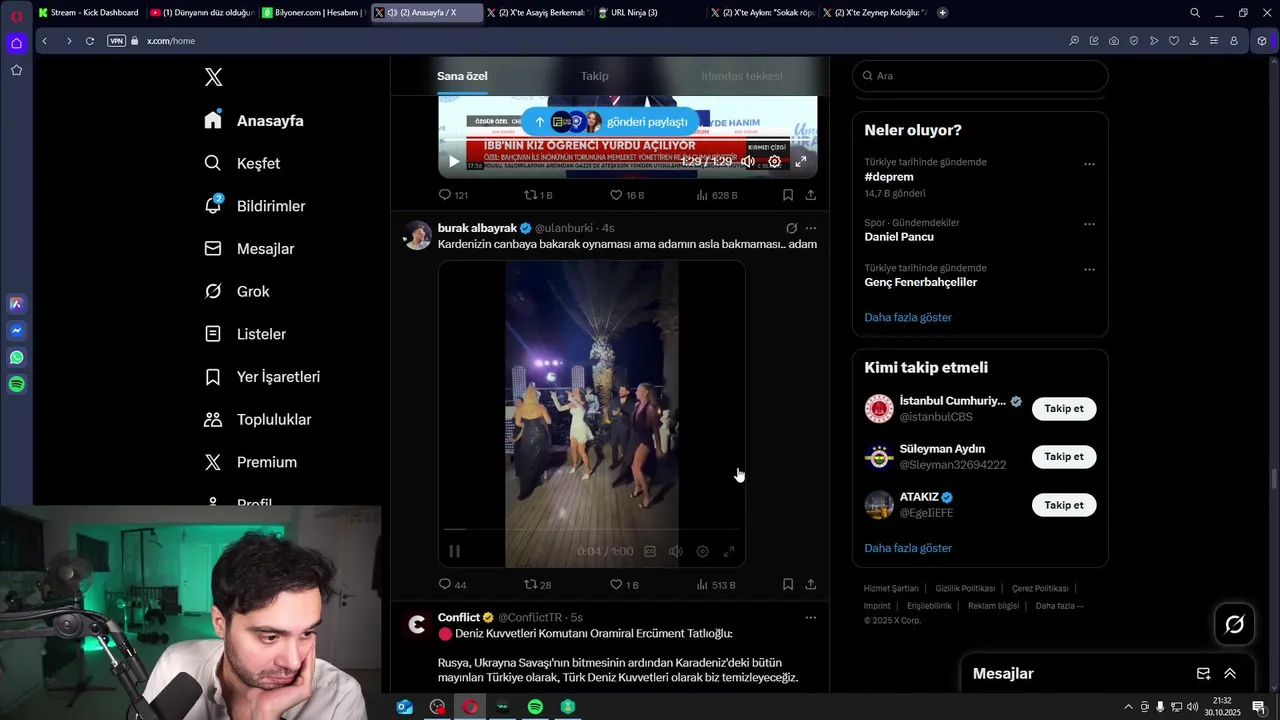Viewport: 1280px width, 720px height.
Task: Repost the top post with 1 B reposts
Action: point(538,195)
